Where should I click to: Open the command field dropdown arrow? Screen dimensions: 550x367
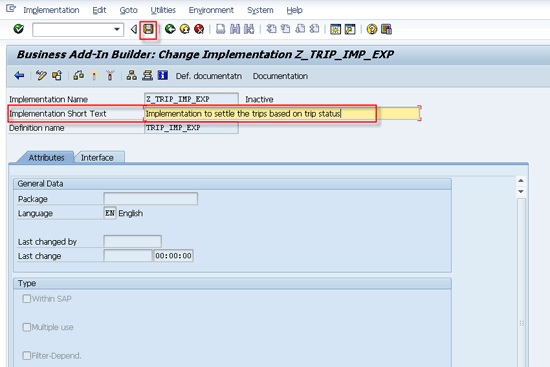click(x=117, y=29)
